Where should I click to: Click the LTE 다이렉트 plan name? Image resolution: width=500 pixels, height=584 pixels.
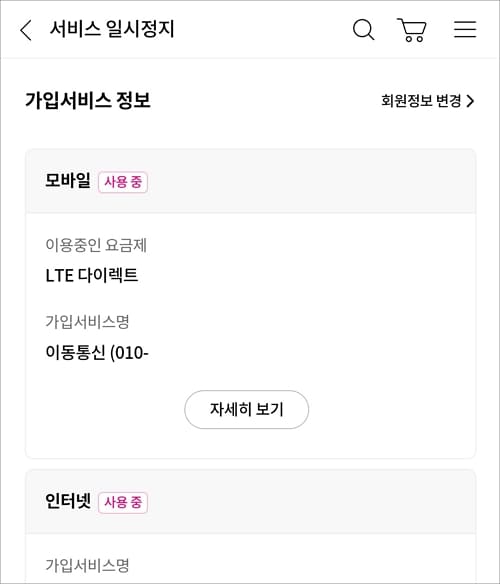pyautogui.click(x=92, y=276)
